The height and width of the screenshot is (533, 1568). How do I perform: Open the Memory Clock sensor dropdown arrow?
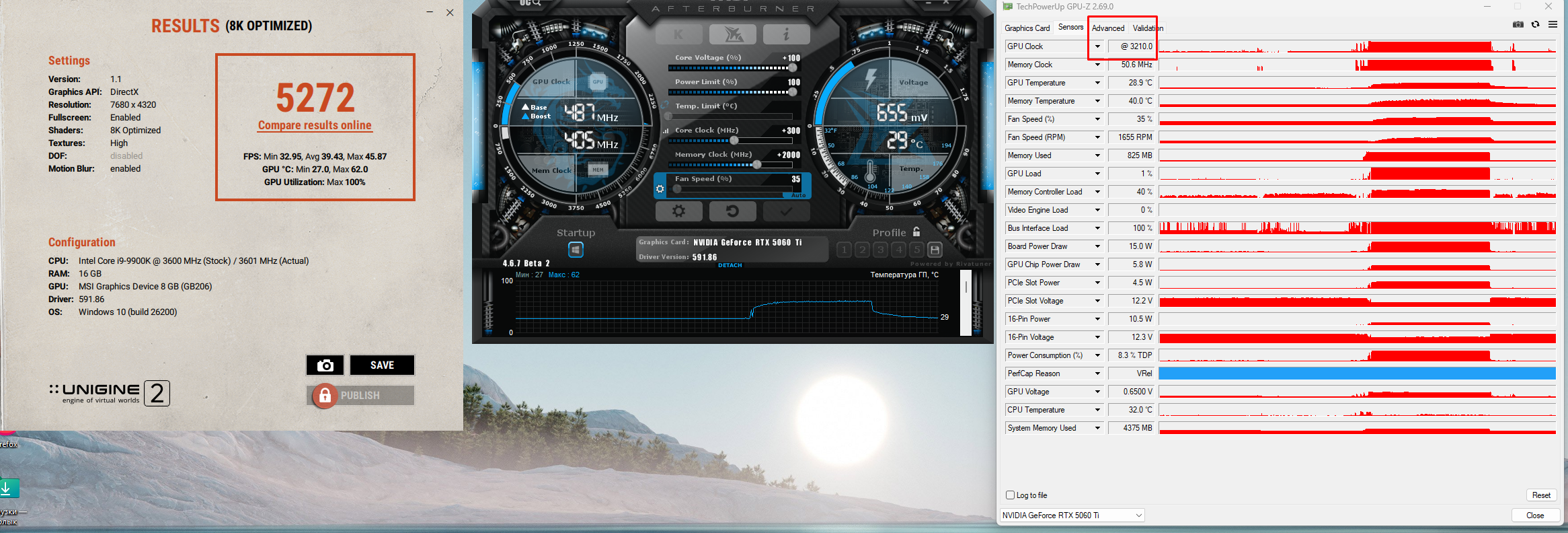1097,65
